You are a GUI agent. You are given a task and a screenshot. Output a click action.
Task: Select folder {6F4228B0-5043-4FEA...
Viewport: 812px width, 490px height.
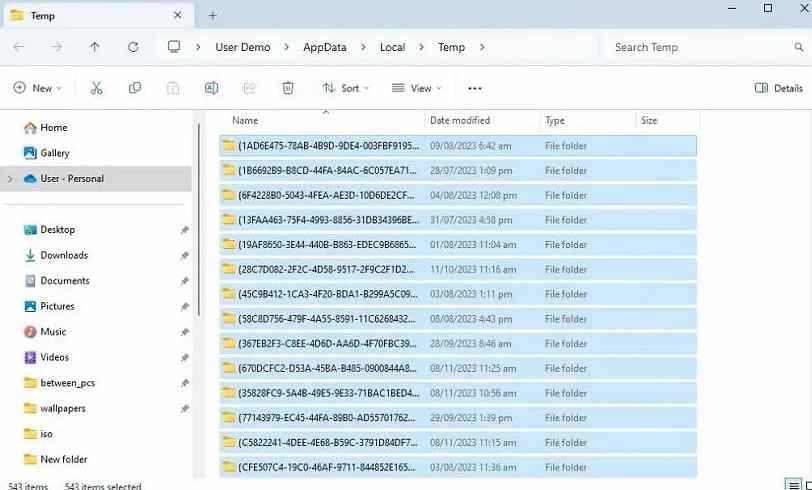point(458,195)
